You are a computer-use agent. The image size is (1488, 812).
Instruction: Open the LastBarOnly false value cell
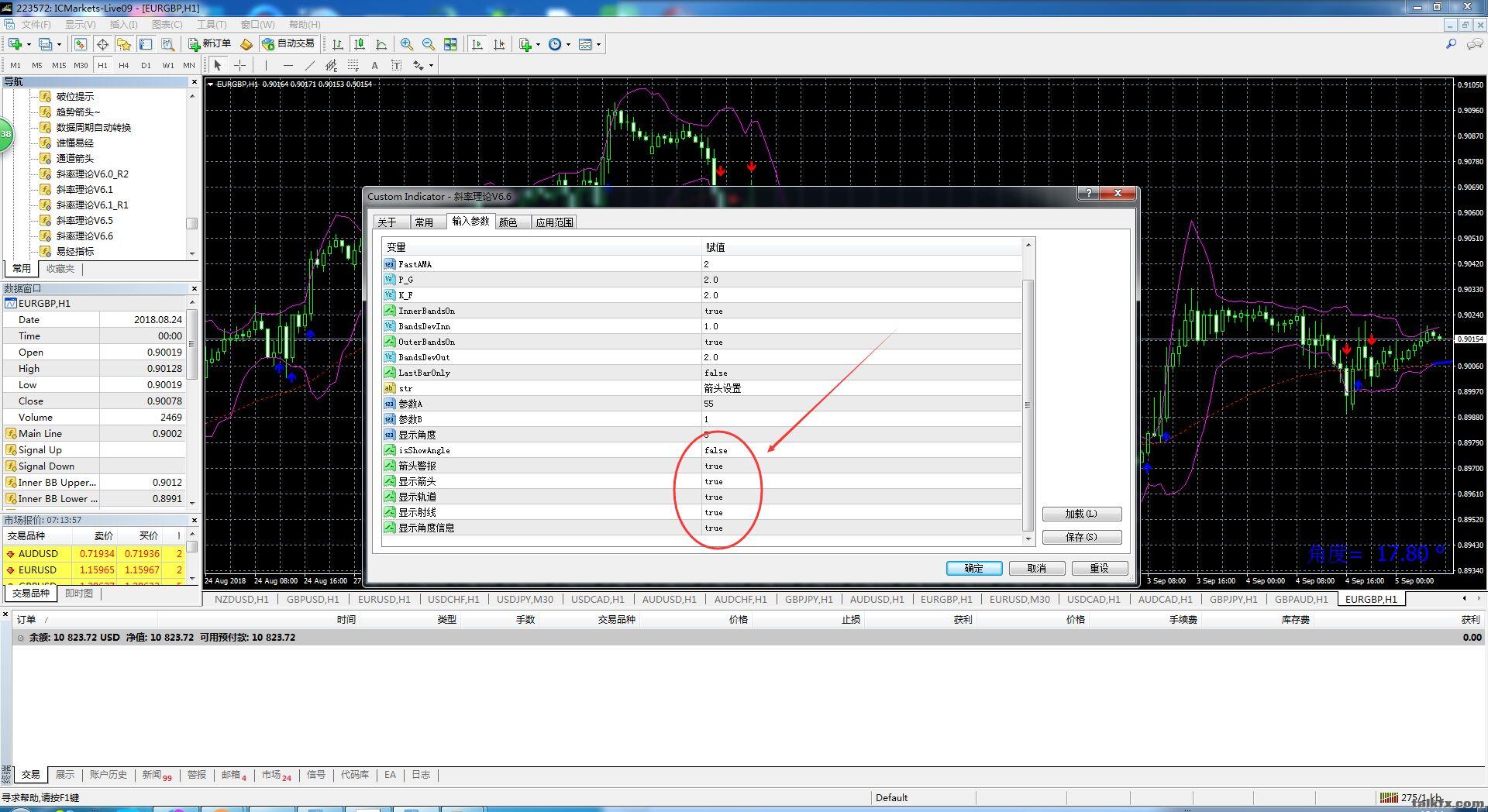point(862,373)
